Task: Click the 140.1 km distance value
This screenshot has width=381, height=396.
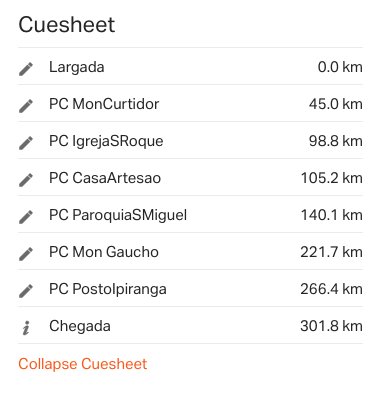Action: [332, 215]
